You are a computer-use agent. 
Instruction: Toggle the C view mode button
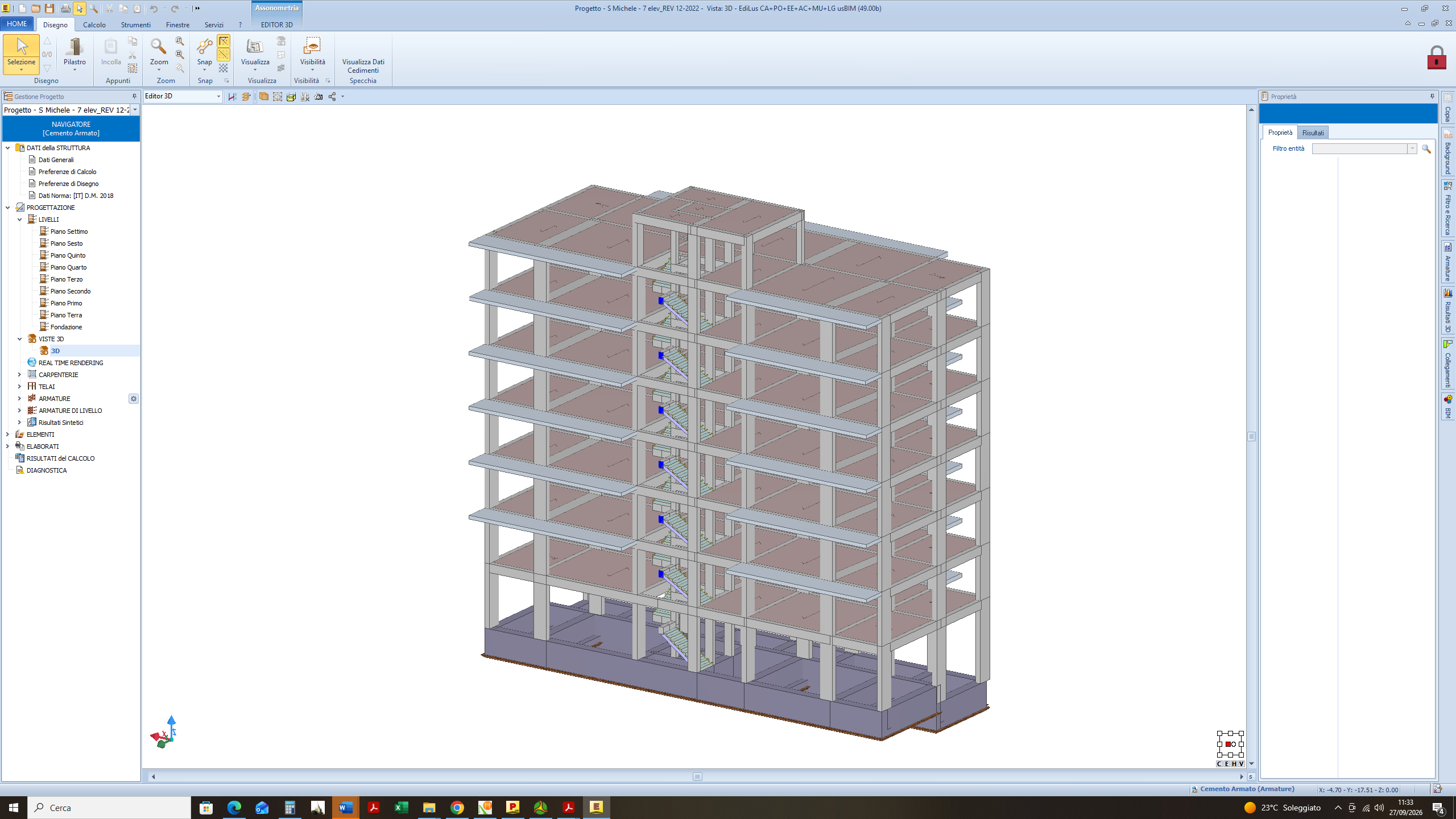1219,764
